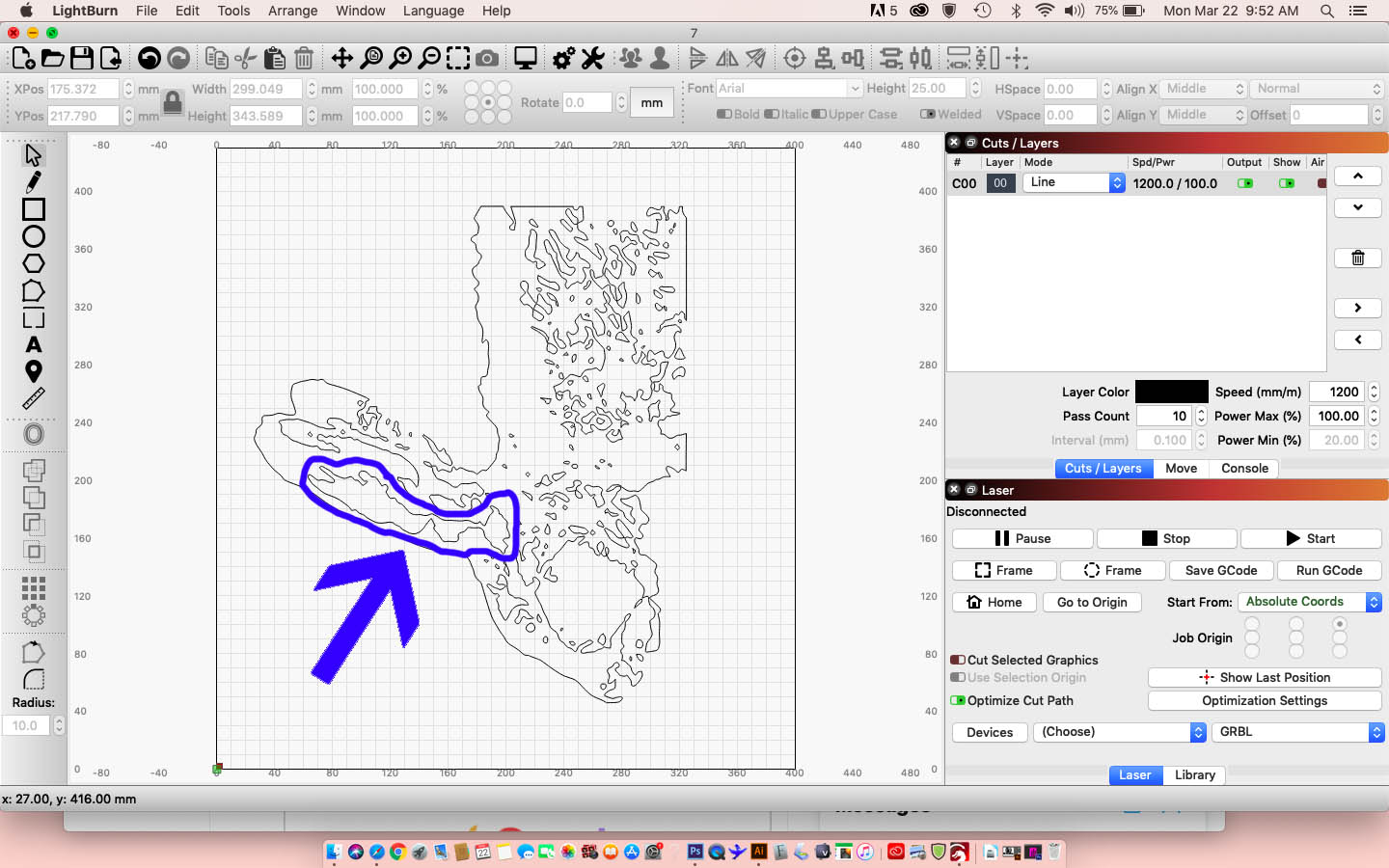Switch to the Library tab
1389x868 pixels.
tap(1194, 774)
